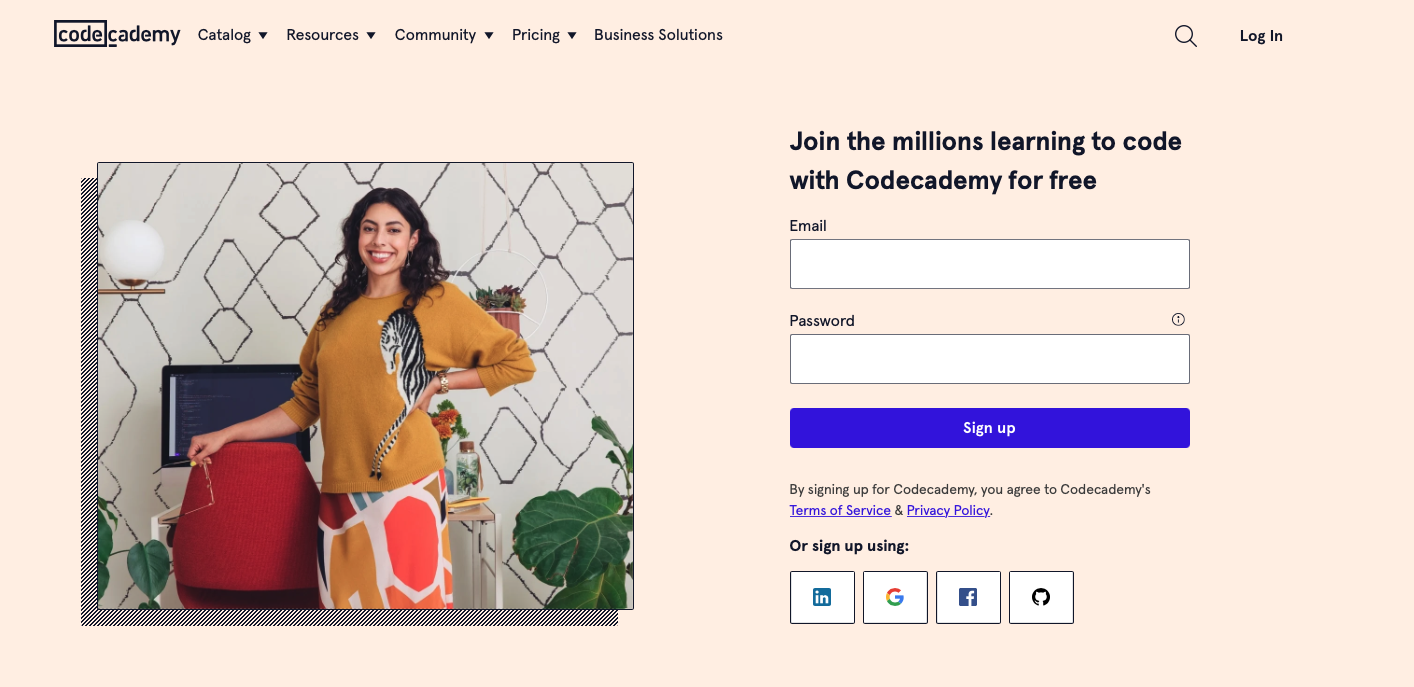Click the hero photo of woman
The height and width of the screenshot is (687, 1414).
coord(365,386)
